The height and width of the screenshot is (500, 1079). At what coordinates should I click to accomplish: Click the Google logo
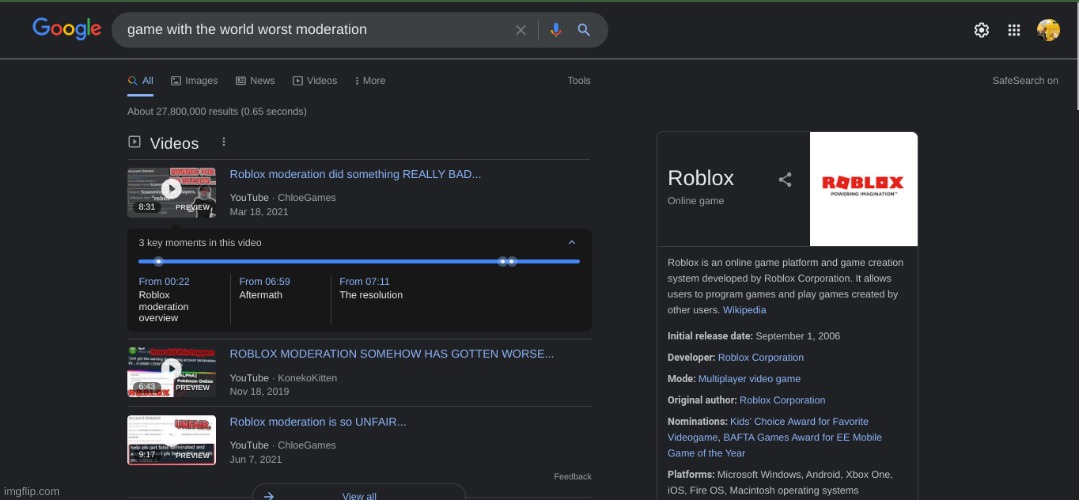pos(66,29)
